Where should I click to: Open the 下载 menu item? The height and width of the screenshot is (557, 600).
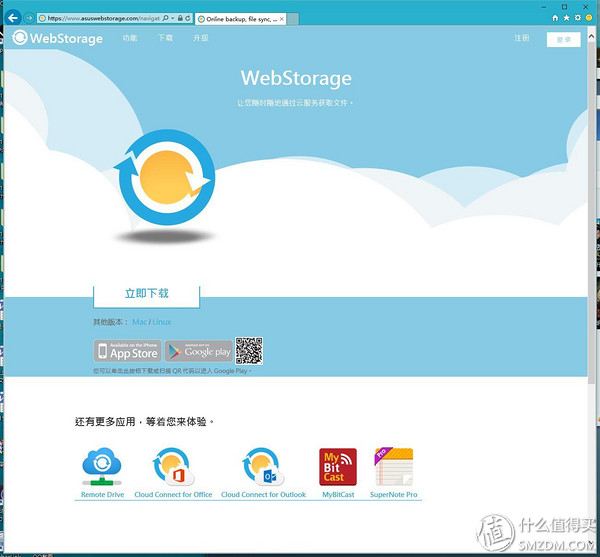[165, 38]
